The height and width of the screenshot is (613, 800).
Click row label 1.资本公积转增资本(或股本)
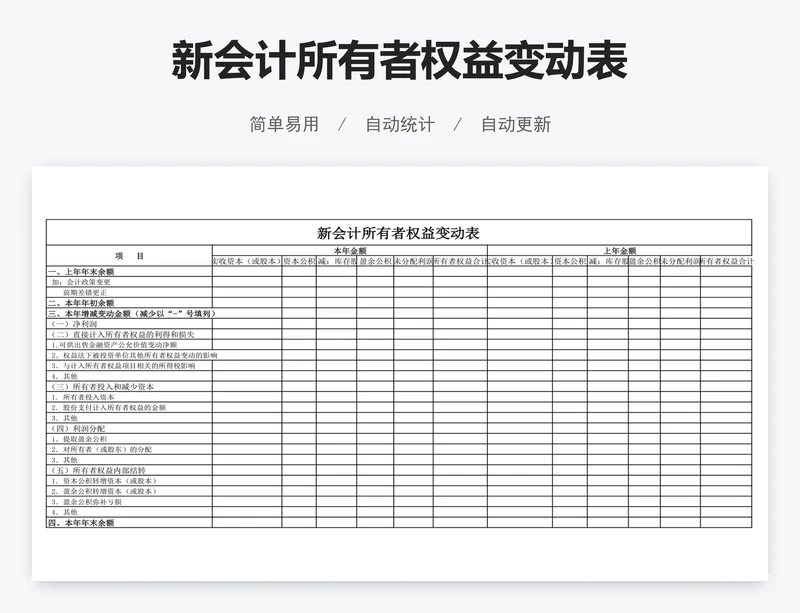click(x=104, y=481)
